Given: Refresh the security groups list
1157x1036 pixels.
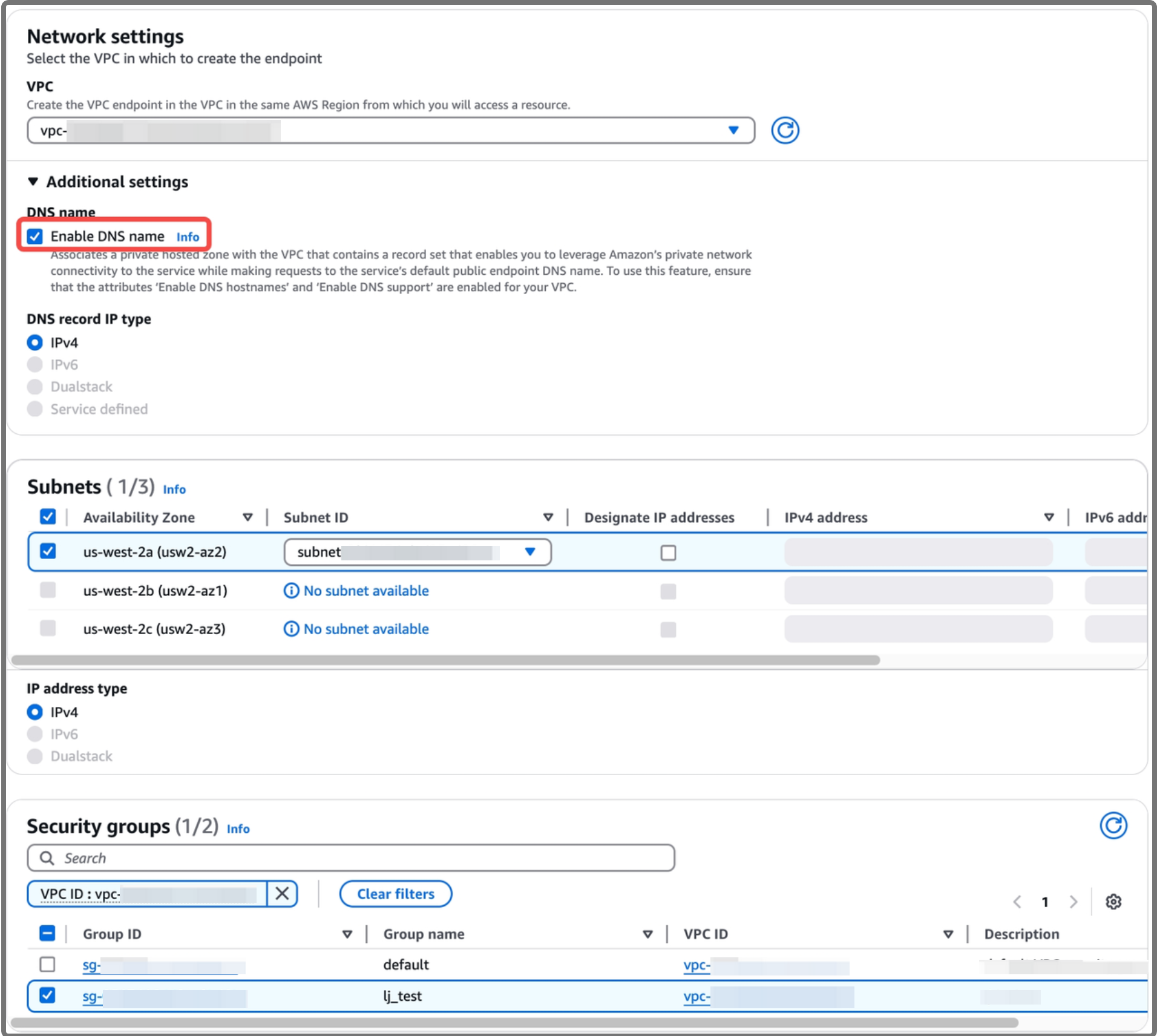Looking at the screenshot, I should click(x=1113, y=826).
